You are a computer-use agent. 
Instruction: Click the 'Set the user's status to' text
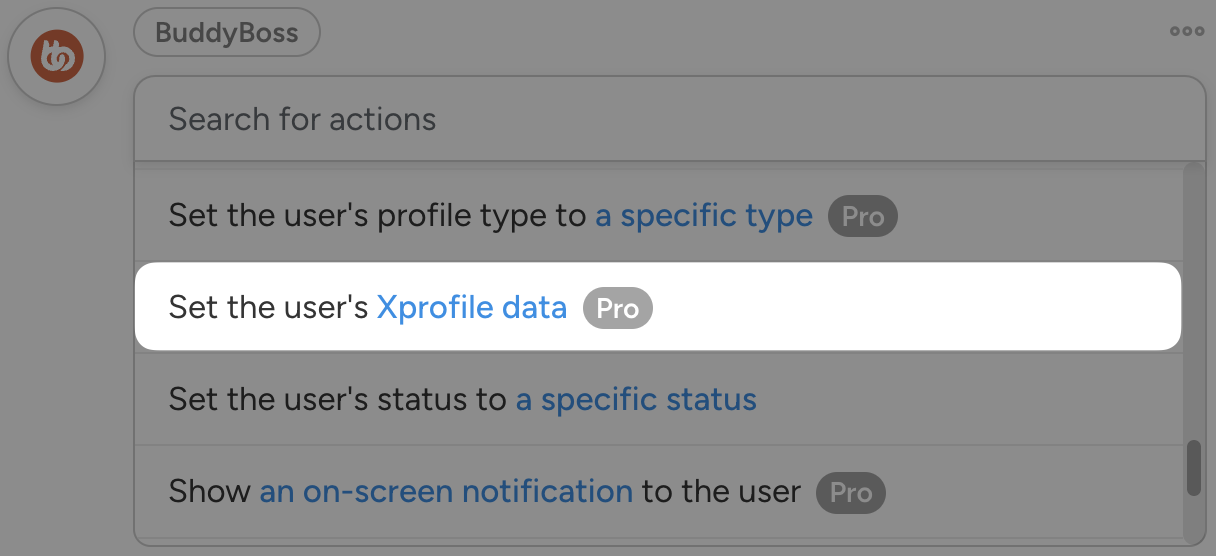tap(337, 400)
